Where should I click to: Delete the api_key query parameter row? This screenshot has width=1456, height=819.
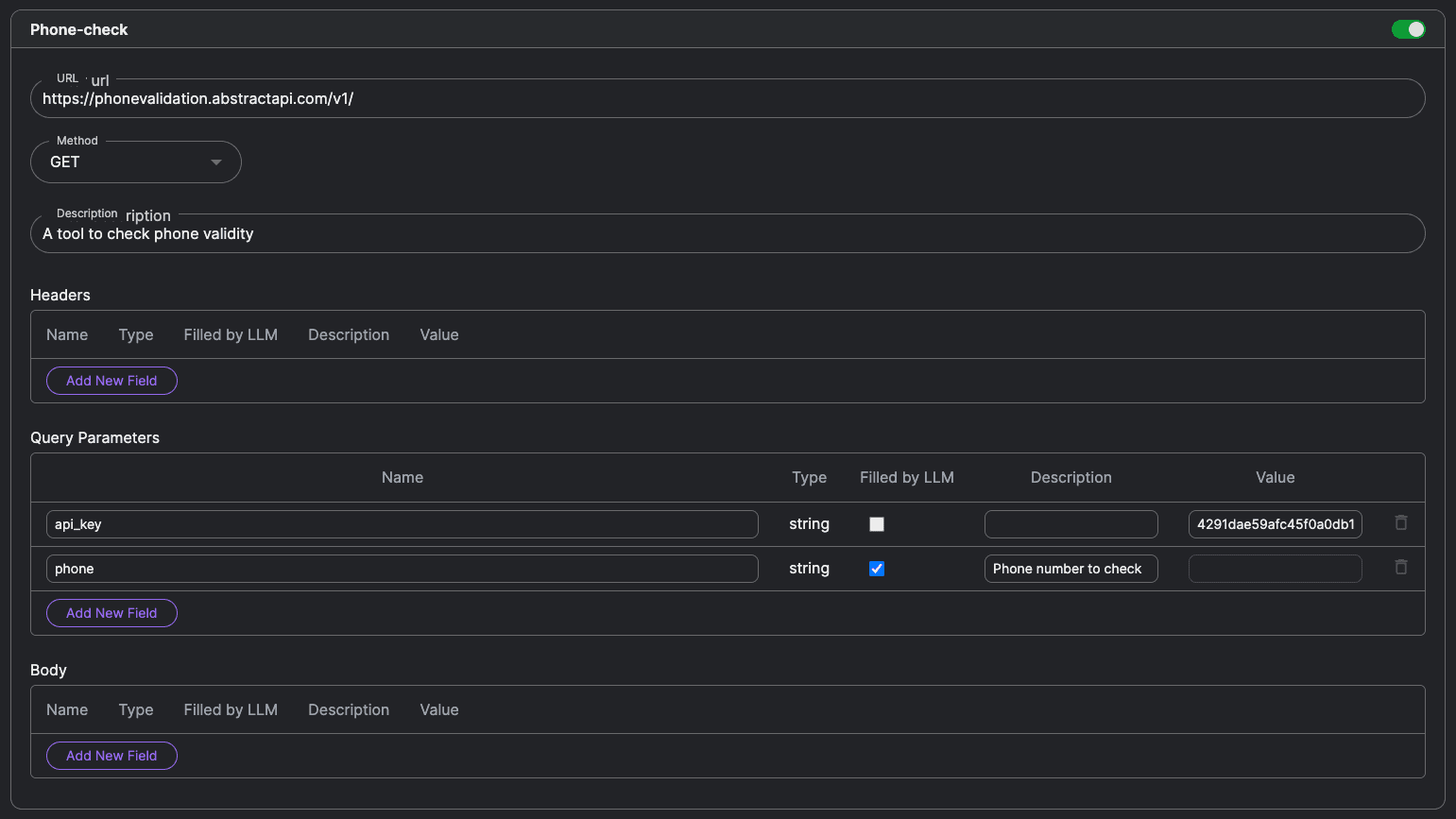pyautogui.click(x=1401, y=522)
